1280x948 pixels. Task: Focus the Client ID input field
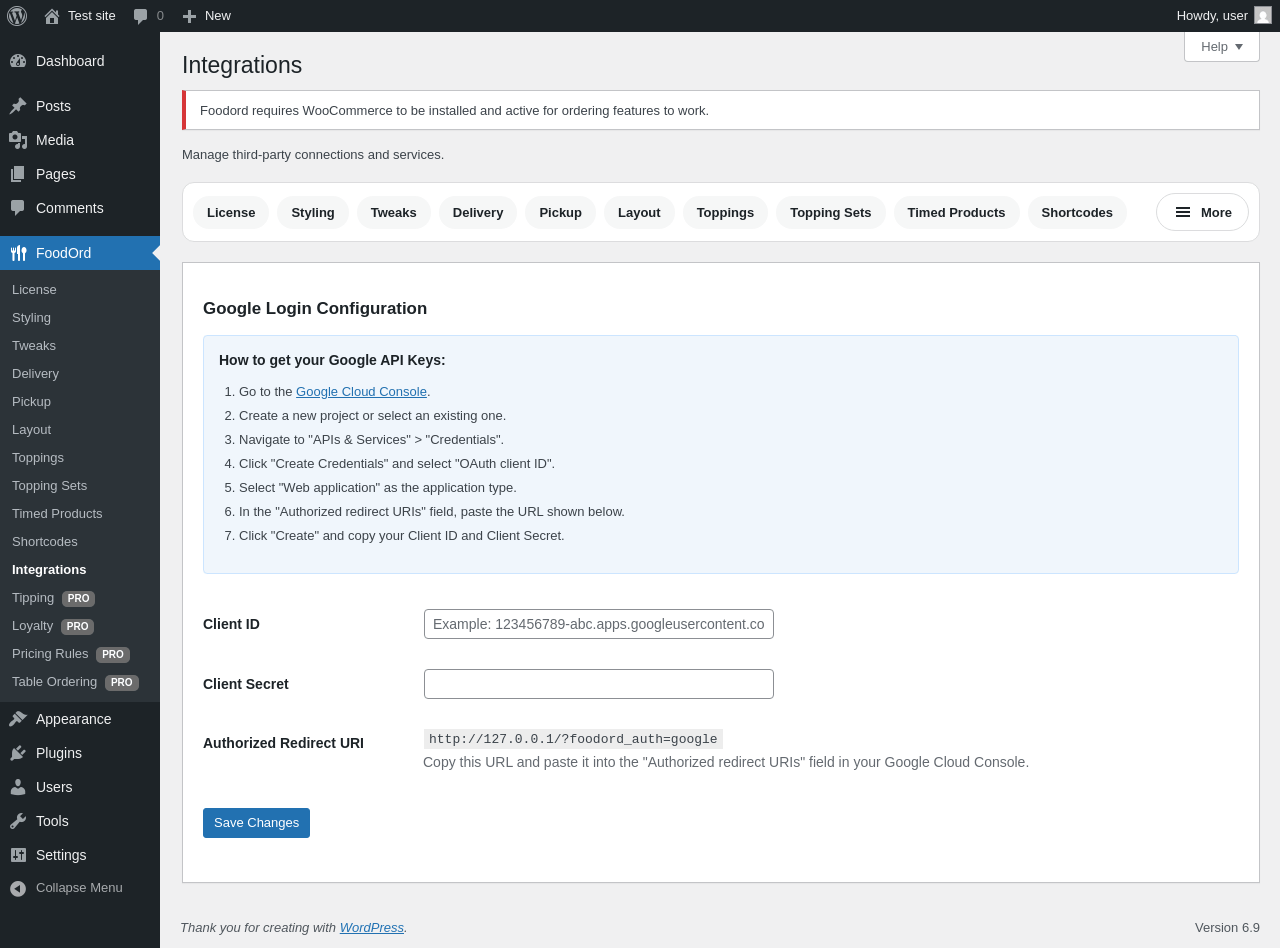598,624
